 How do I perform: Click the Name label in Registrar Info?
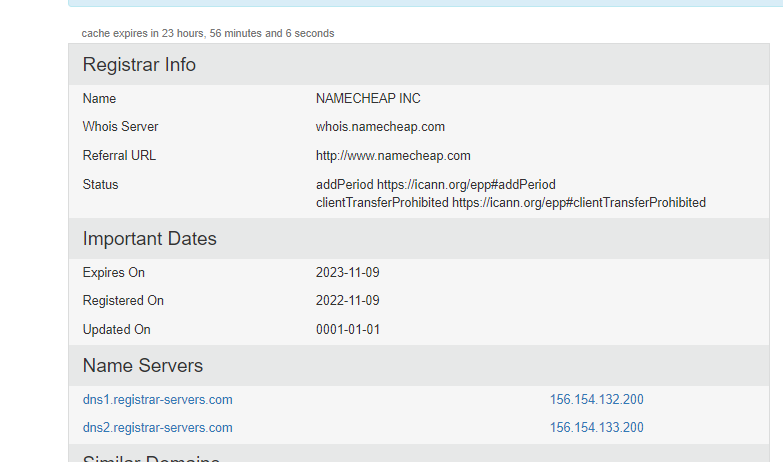tap(99, 98)
